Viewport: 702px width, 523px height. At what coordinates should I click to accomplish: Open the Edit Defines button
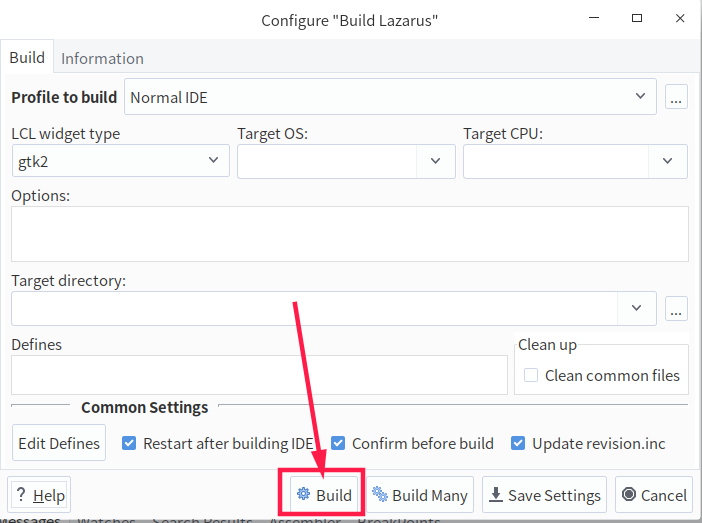[59, 443]
